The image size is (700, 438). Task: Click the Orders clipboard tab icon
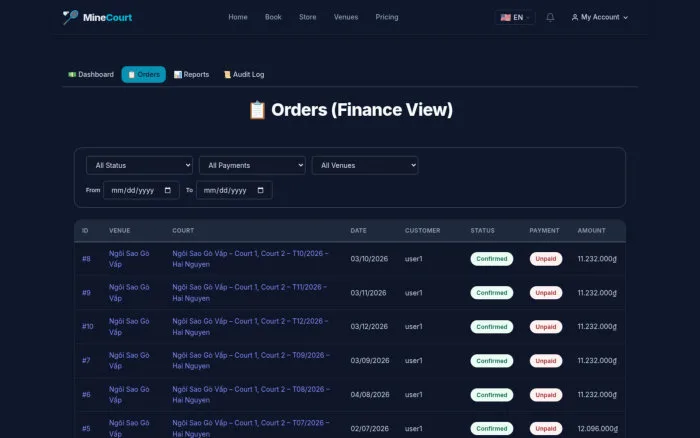(x=131, y=75)
